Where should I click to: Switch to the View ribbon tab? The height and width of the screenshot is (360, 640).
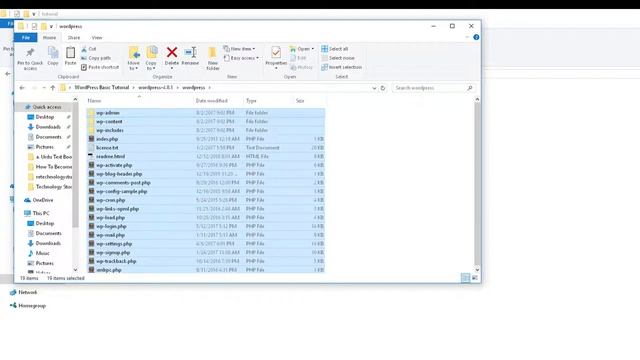tap(97, 38)
